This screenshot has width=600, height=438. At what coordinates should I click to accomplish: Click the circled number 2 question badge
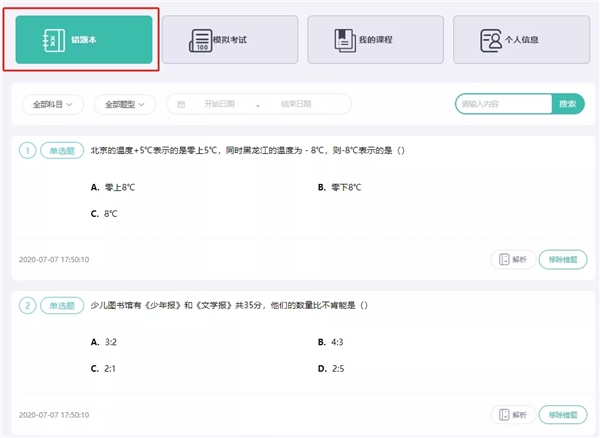click(x=28, y=306)
